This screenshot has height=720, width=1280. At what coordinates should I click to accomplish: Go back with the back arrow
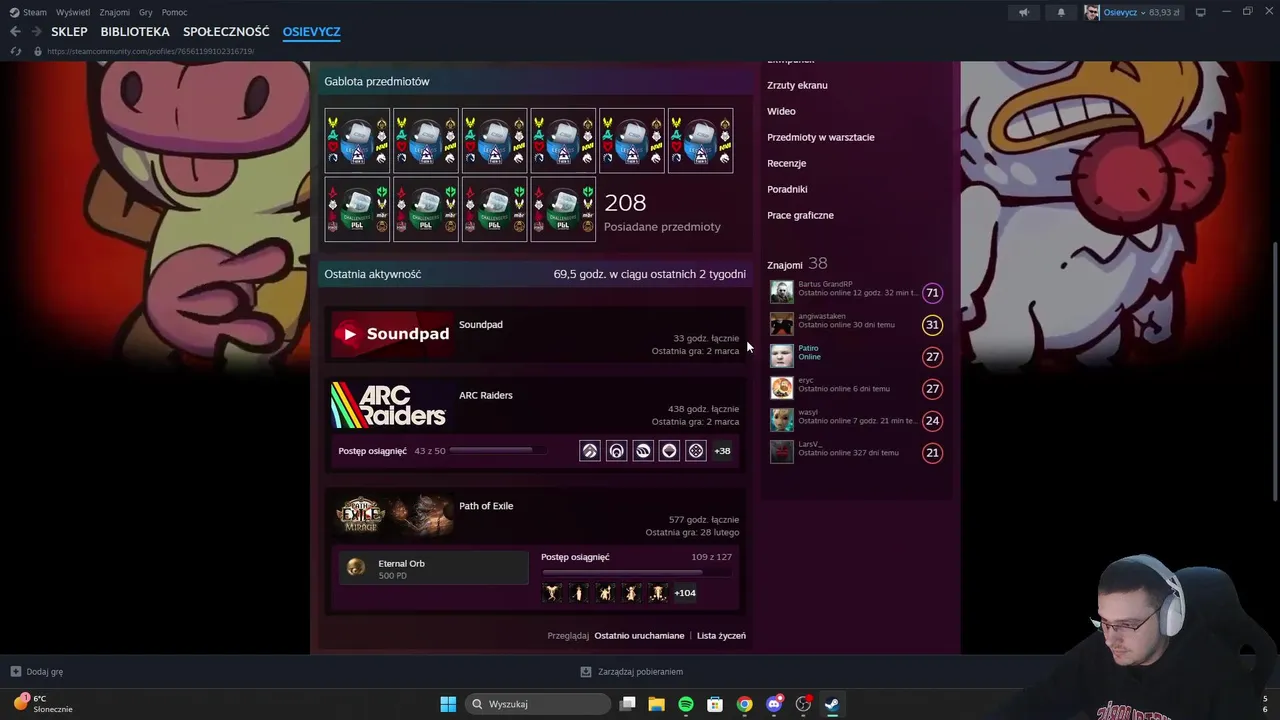pos(15,32)
